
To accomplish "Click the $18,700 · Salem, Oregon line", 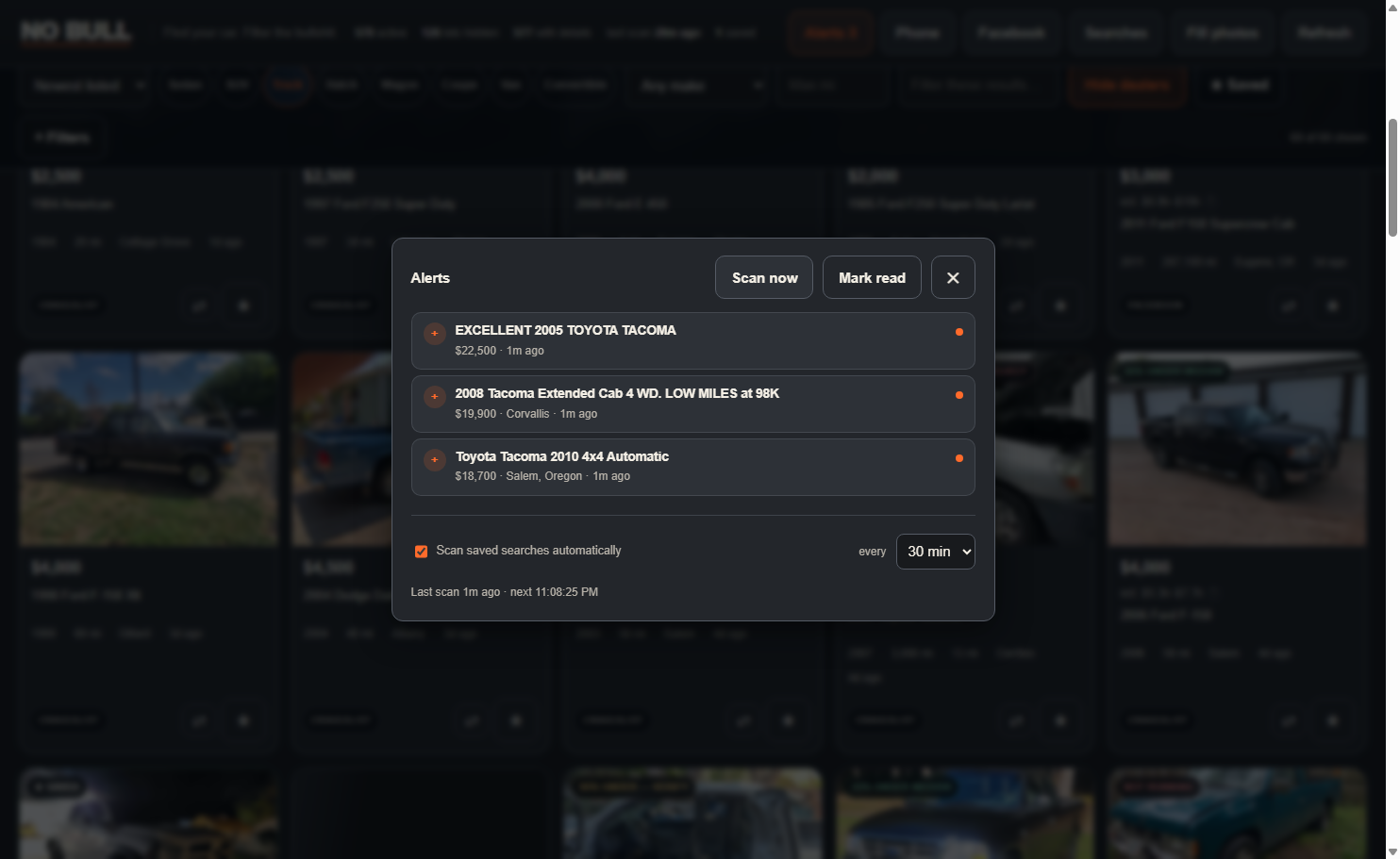I will (542, 476).
